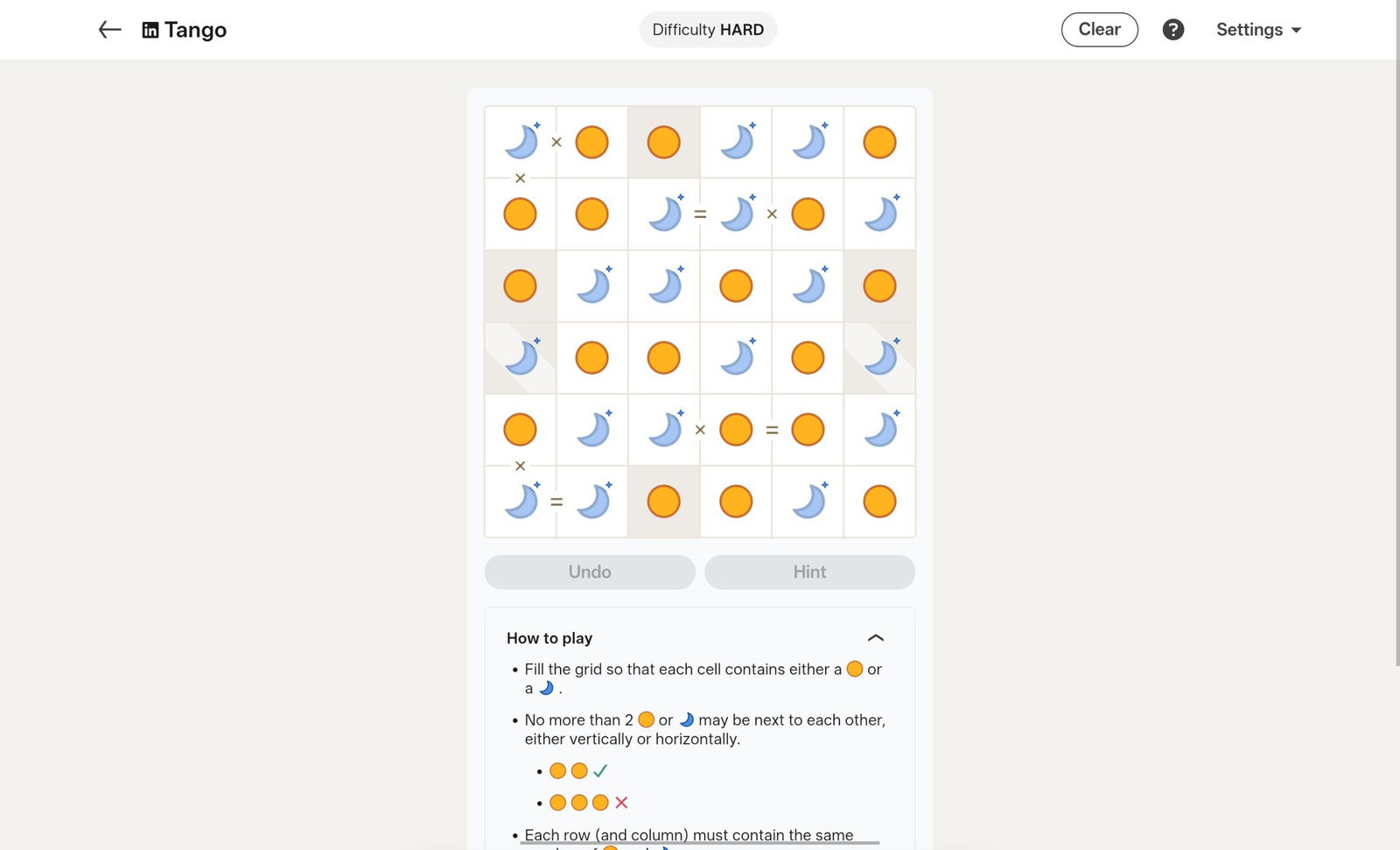Click the shaded sun cell in the bottom row

pos(663,502)
